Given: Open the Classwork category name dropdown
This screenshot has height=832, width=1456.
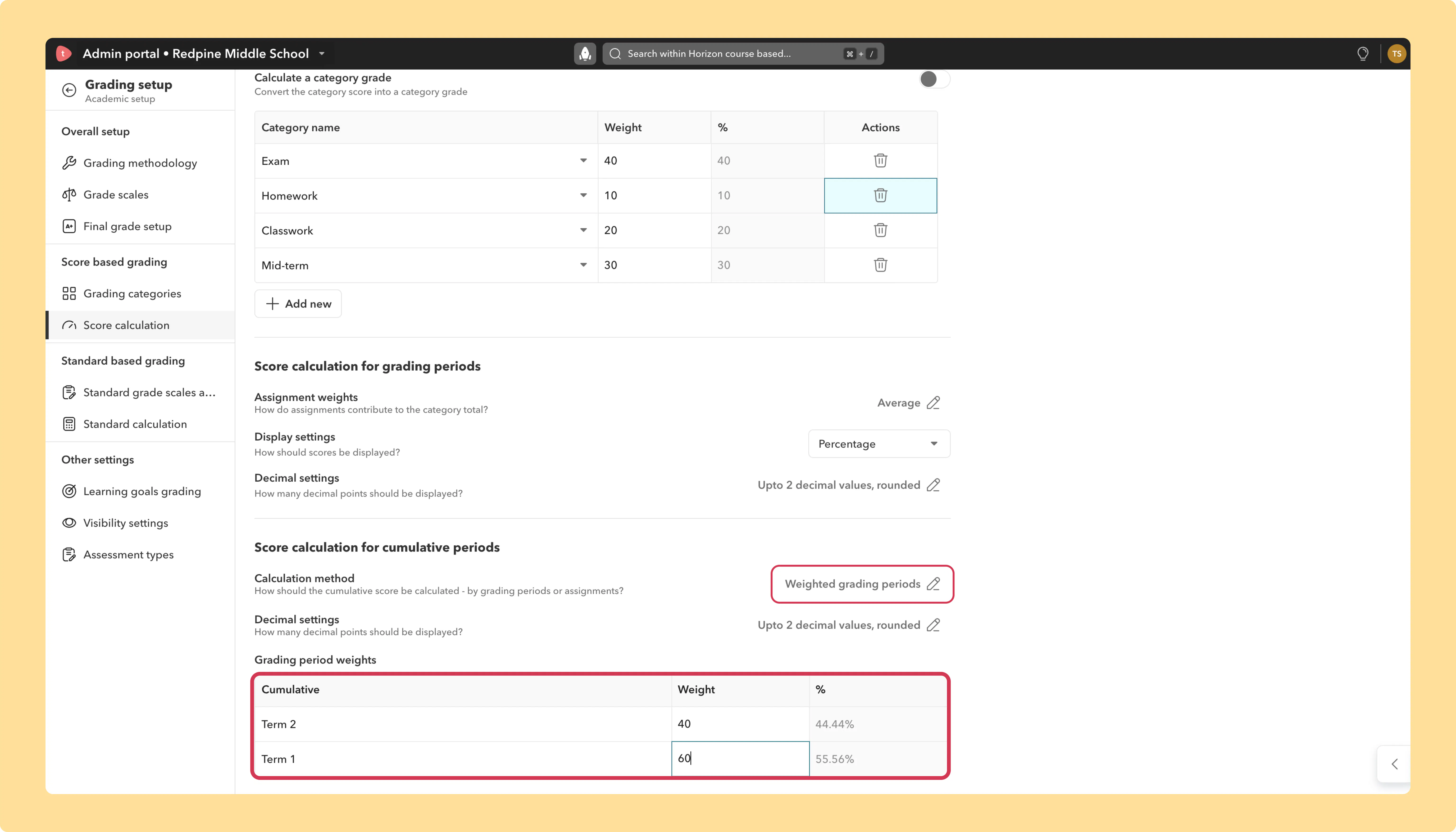Looking at the screenshot, I should coord(583,230).
